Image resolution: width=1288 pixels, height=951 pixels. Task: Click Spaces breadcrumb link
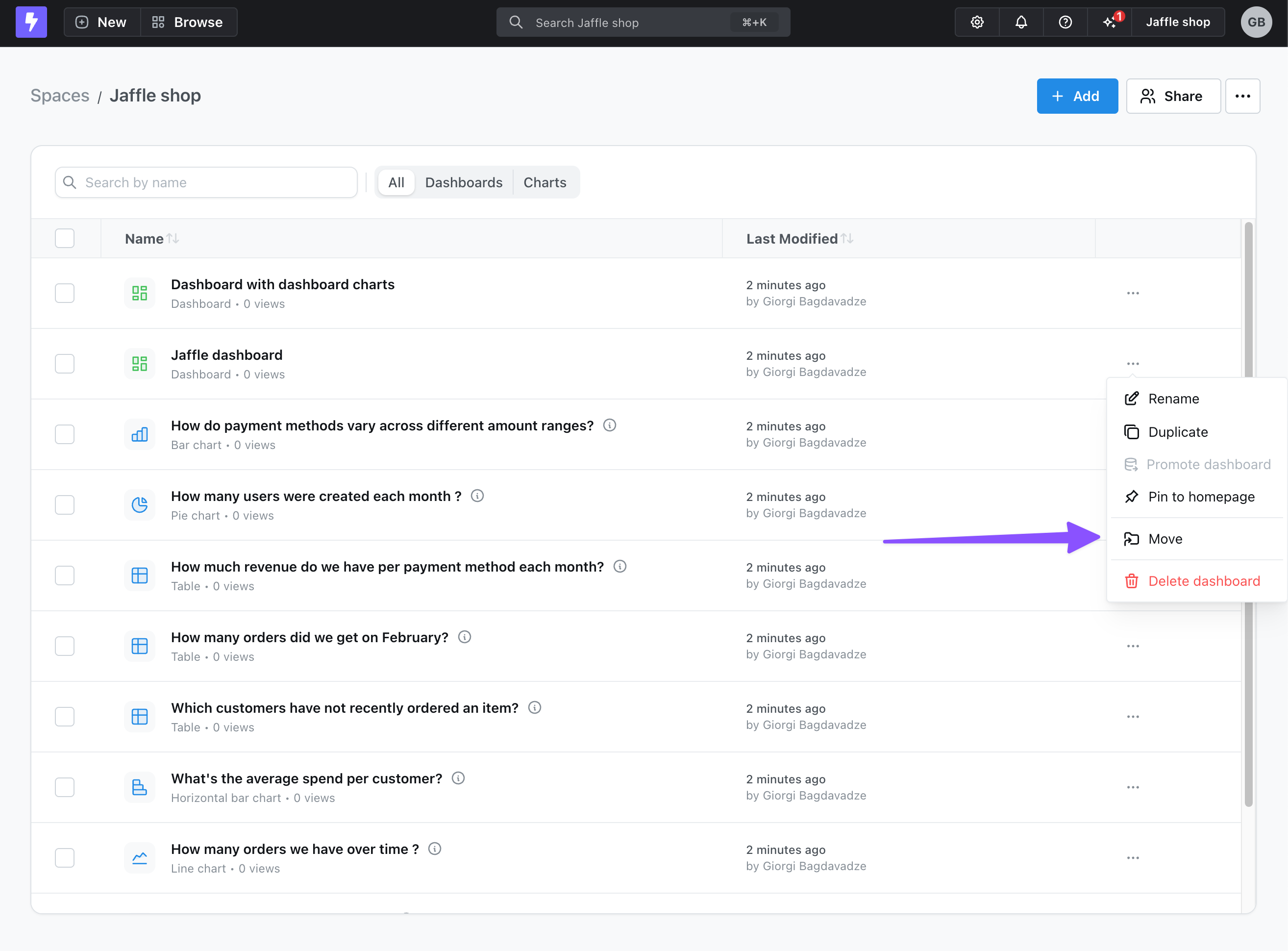click(60, 96)
